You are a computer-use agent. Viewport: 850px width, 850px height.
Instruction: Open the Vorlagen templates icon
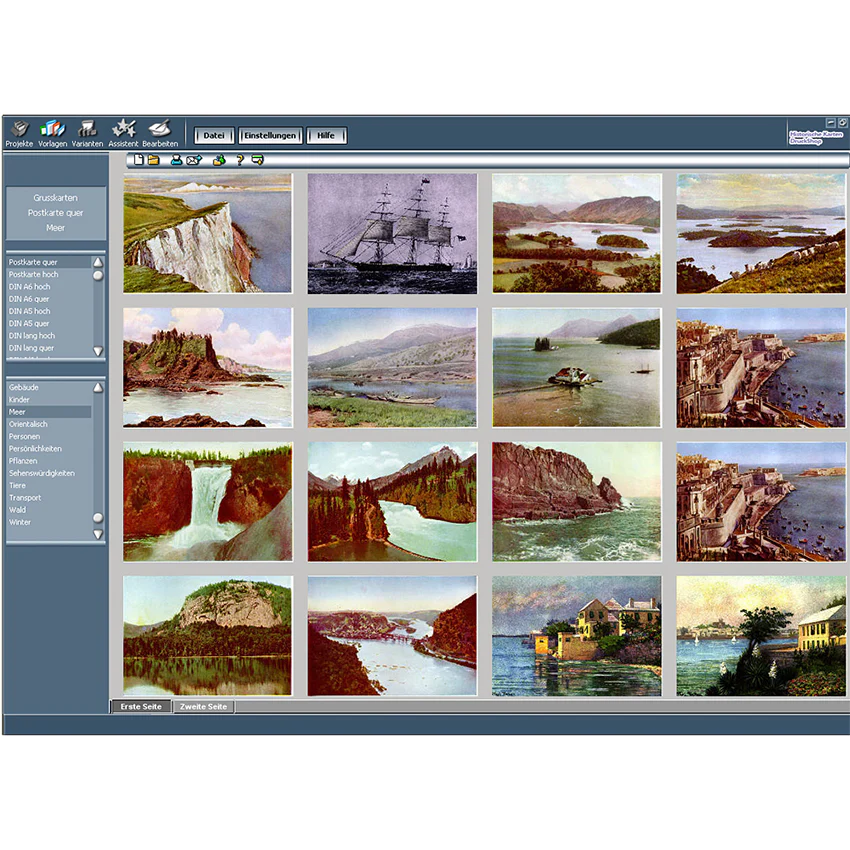pyautogui.click(x=53, y=133)
